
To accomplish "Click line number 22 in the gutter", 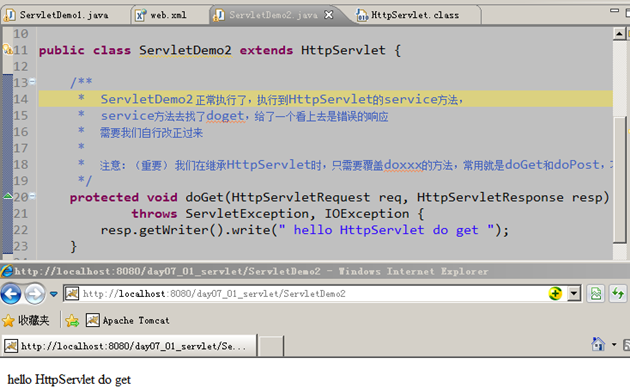I will 21,230.
